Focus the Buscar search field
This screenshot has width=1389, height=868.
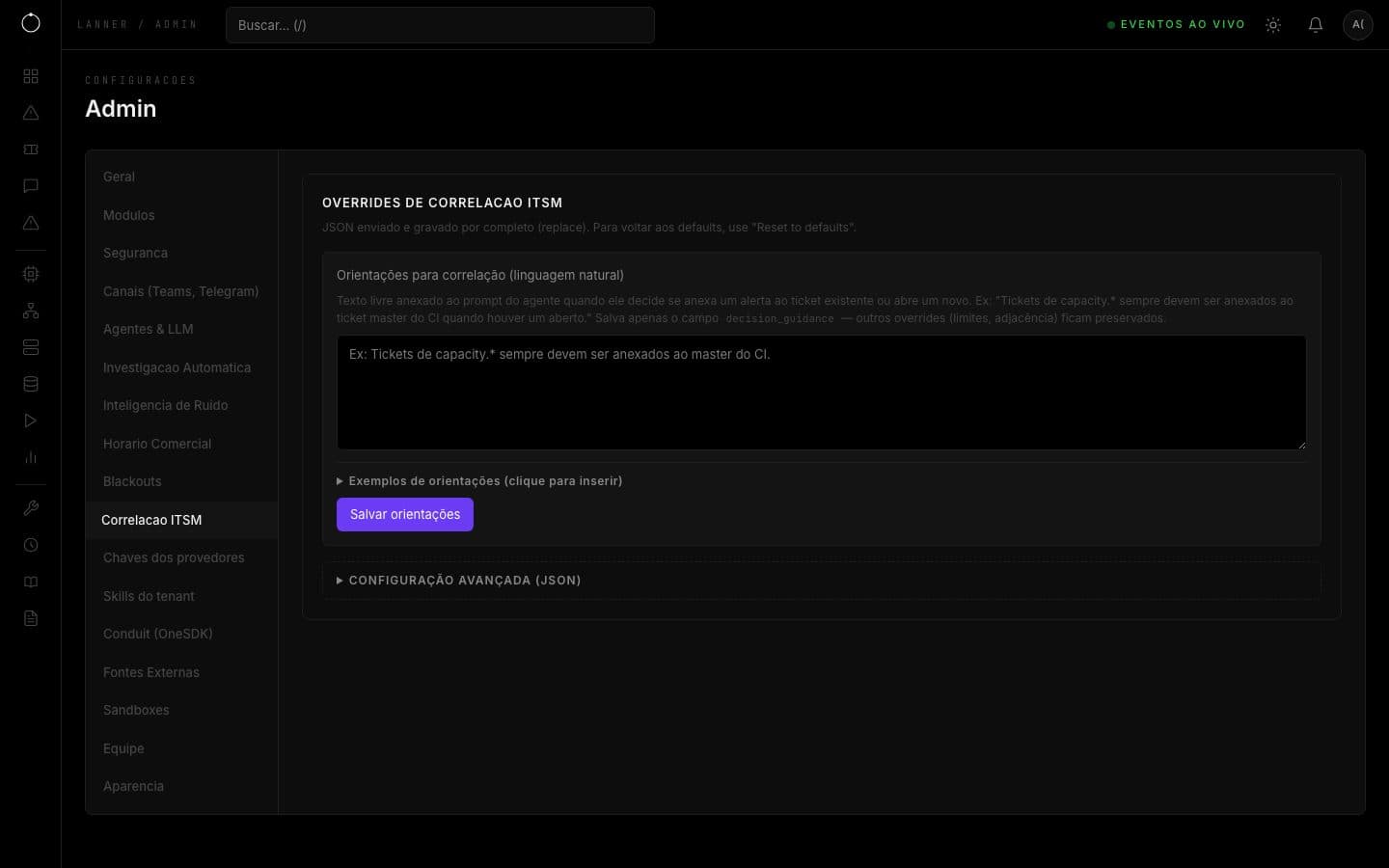440,25
